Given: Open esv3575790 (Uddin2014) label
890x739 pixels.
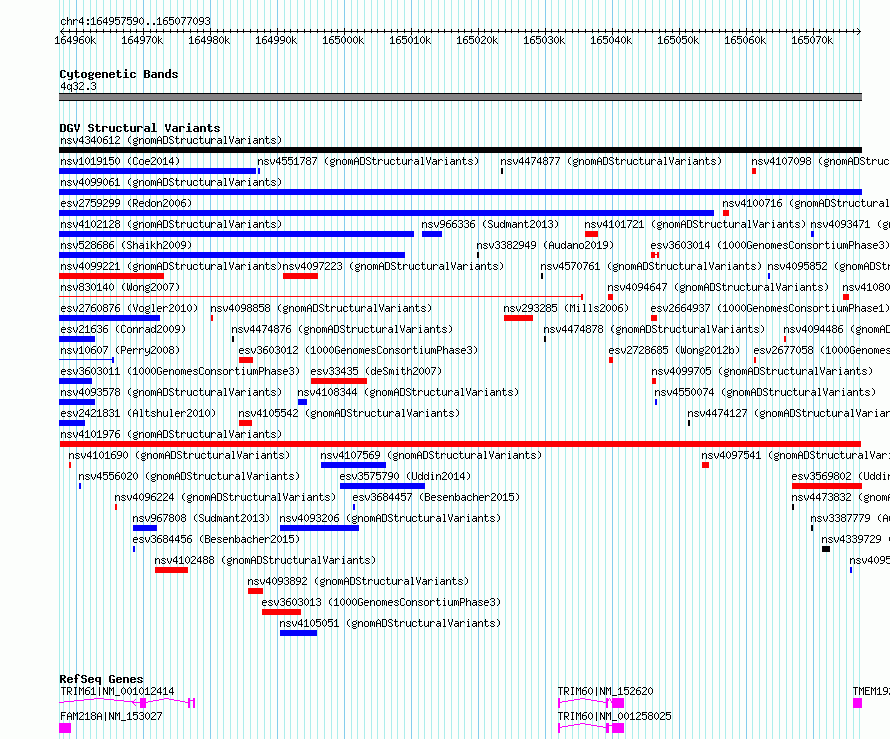Looking at the screenshot, I should pyautogui.click(x=405, y=476).
